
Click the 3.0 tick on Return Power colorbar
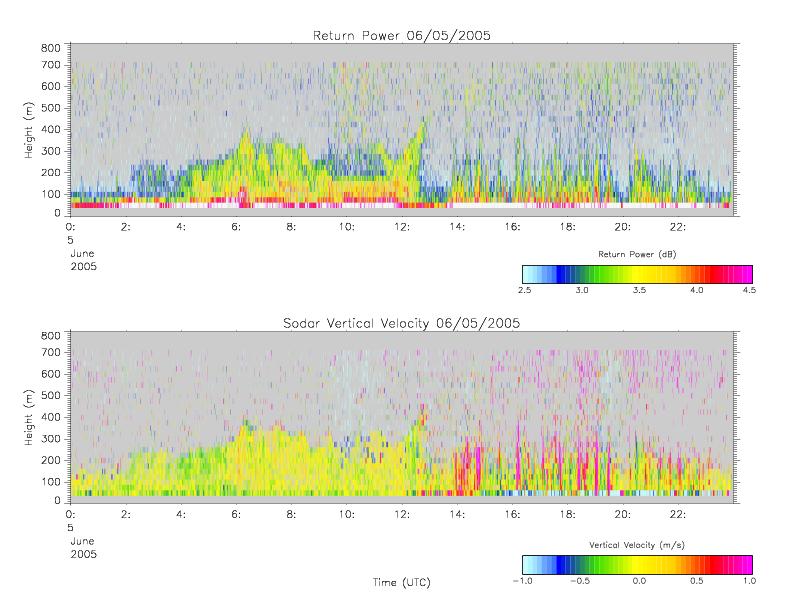(x=582, y=290)
